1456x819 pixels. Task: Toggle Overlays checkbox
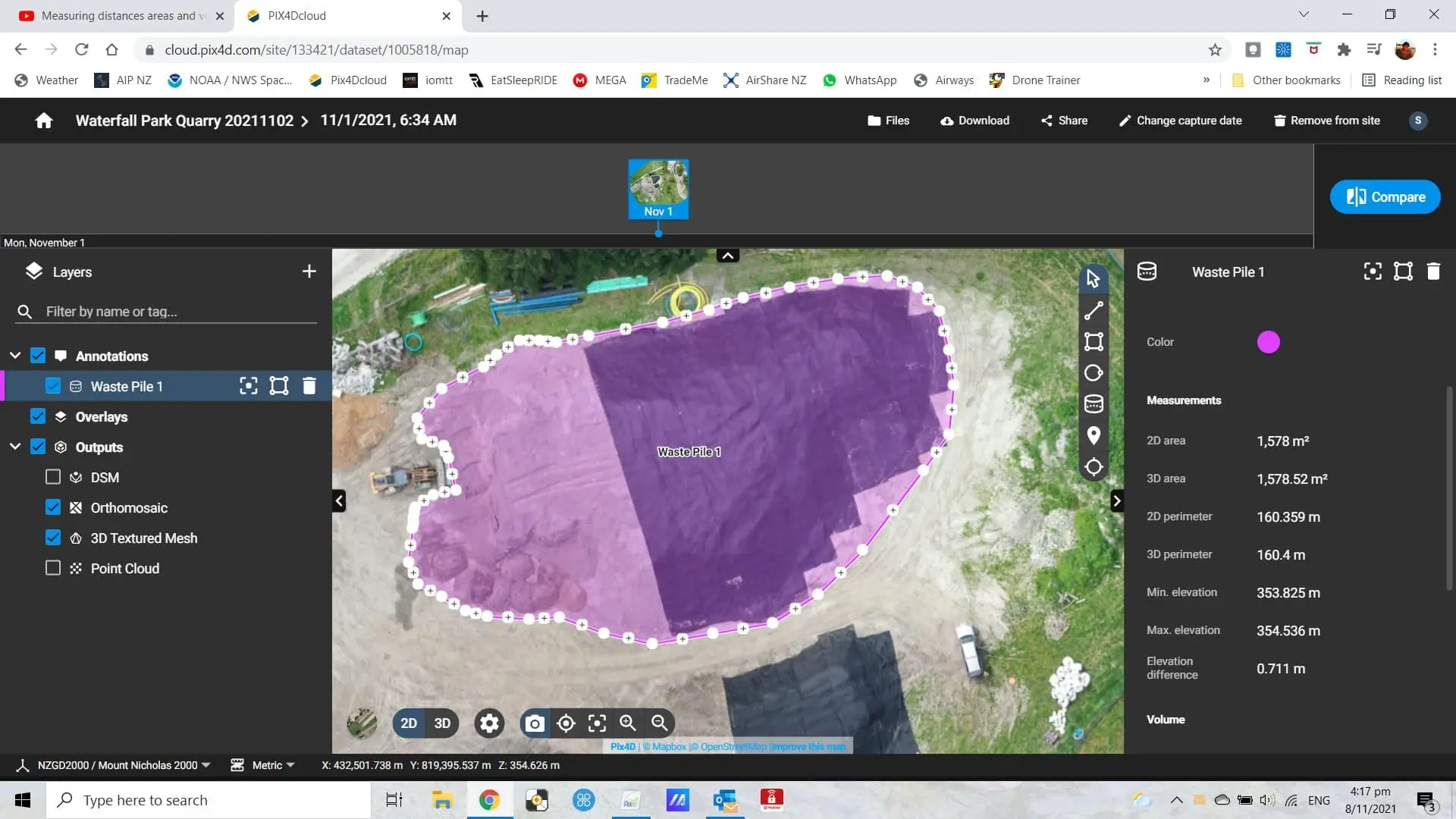[x=38, y=416]
